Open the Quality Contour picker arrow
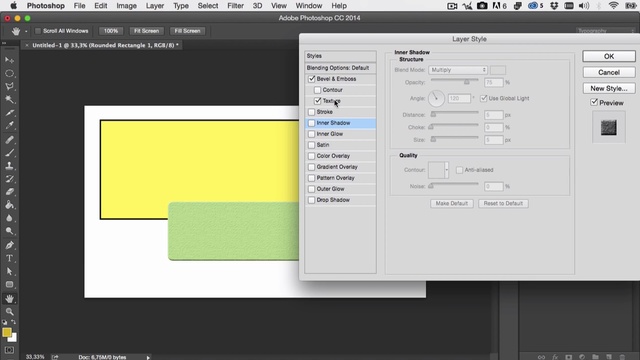This screenshot has height=360, width=640. (447, 170)
